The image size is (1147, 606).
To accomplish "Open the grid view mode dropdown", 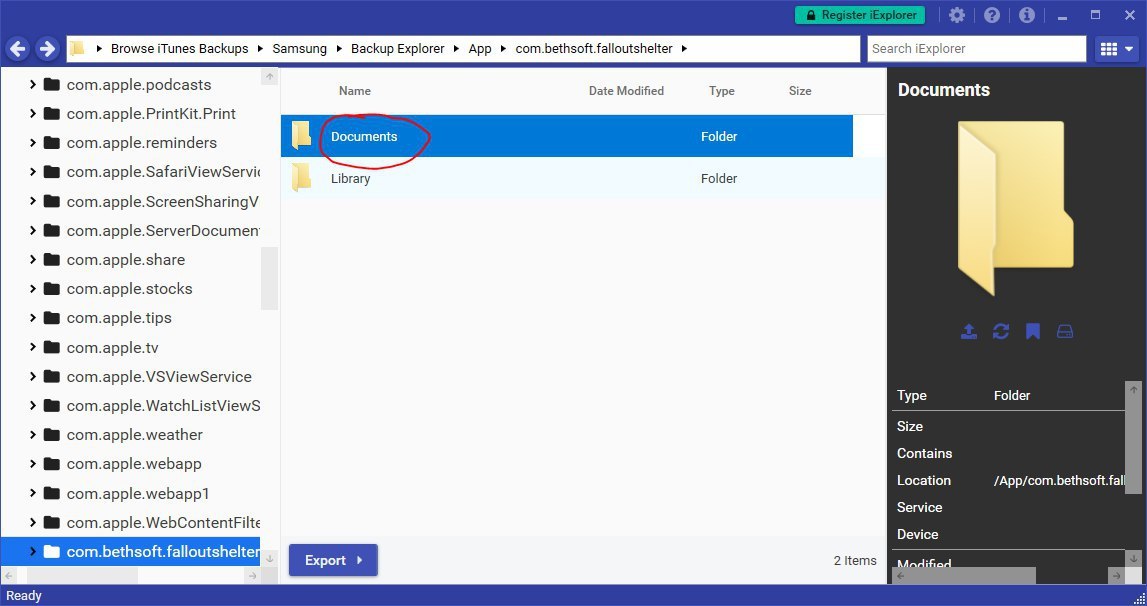I will [x=1116, y=49].
